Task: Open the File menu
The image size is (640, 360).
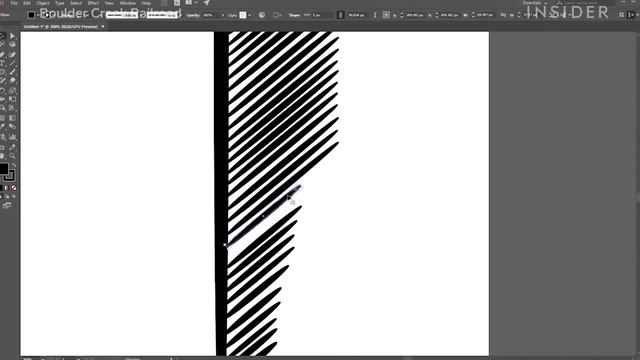Action: [14, 3]
